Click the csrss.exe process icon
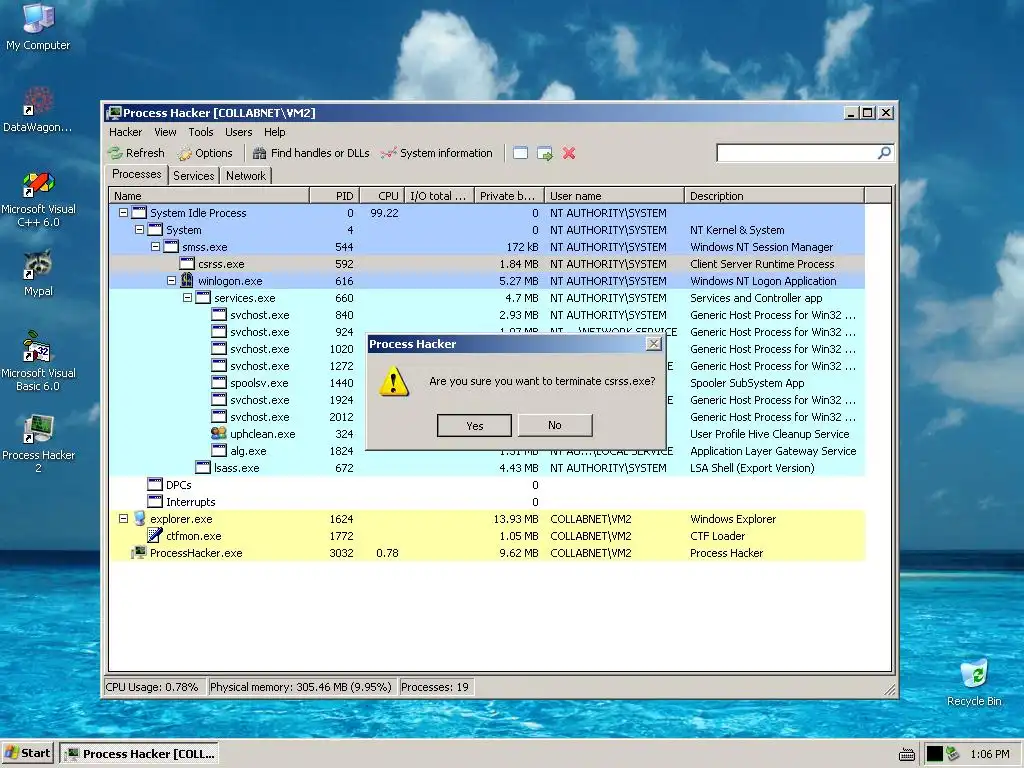Image resolution: width=1024 pixels, height=768 pixels. pyautogui.click(x=187, y=264)
